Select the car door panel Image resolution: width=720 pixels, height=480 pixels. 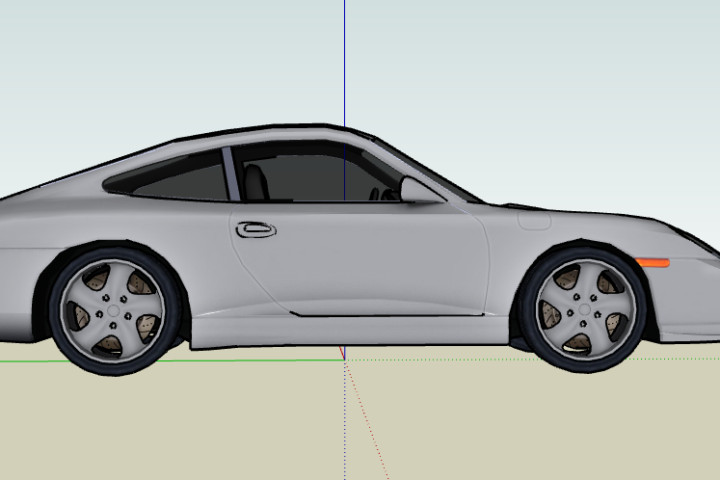coord(360,259)
